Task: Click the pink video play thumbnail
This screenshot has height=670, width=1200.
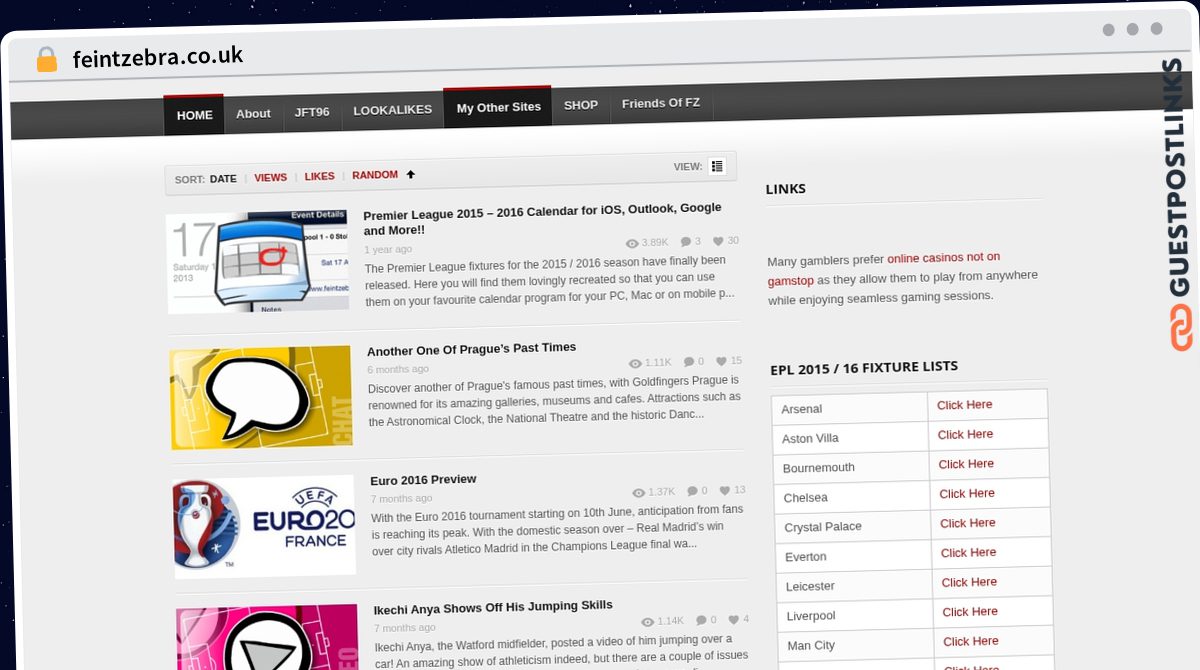Action: [268, 637]
